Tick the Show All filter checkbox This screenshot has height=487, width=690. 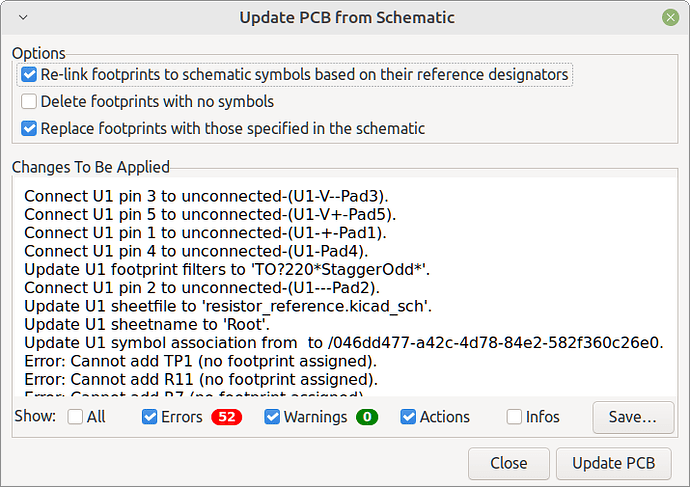point(75,417)
